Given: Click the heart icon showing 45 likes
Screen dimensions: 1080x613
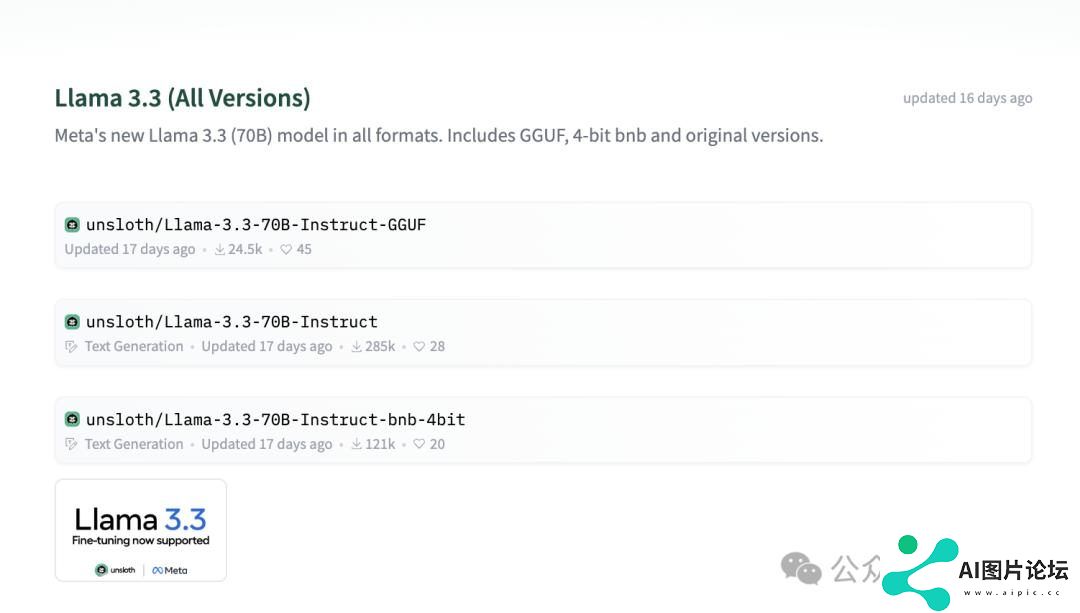Looking at the screenshot, I should [286, 249].
